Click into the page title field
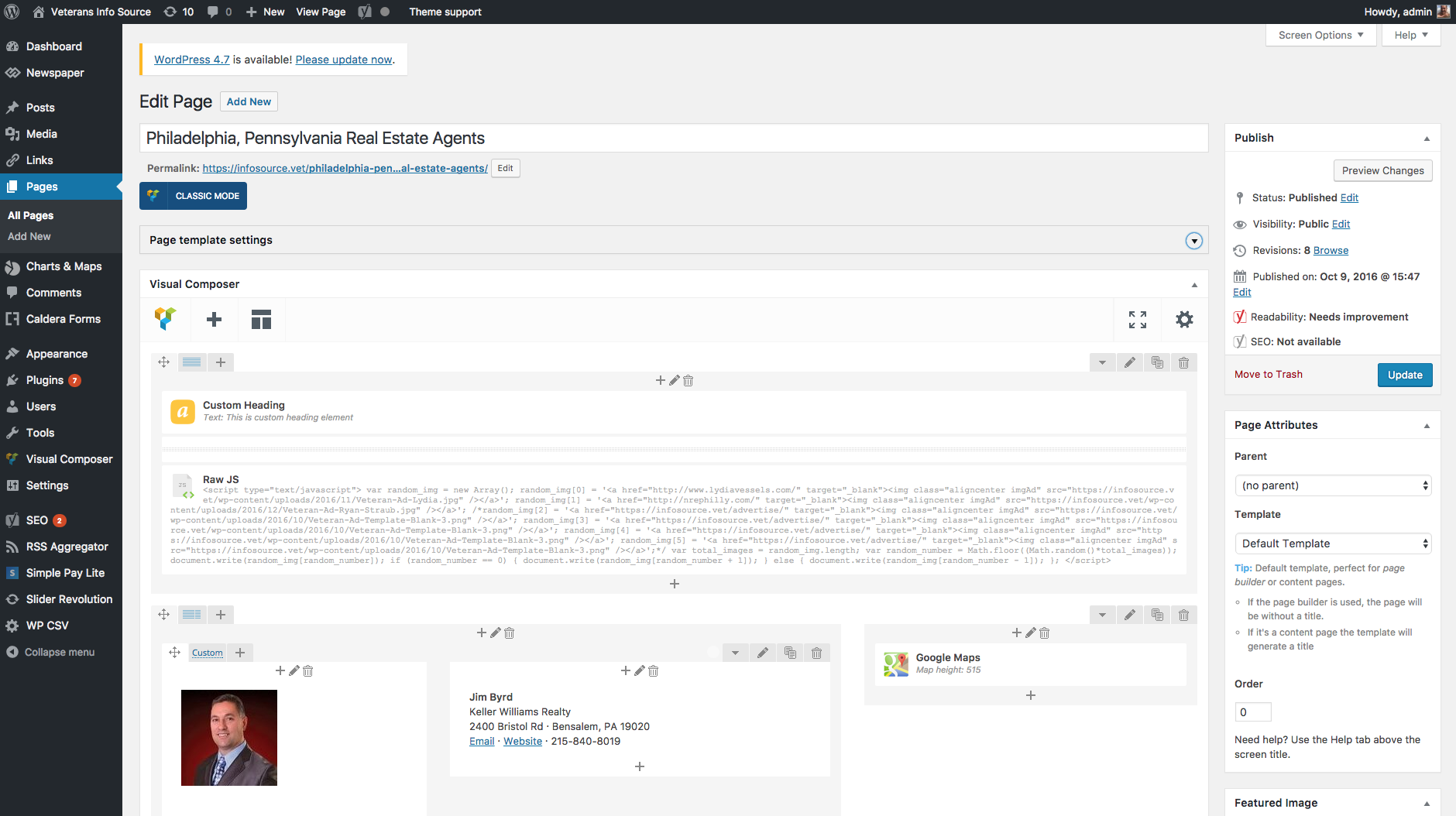 pos(674,138)
